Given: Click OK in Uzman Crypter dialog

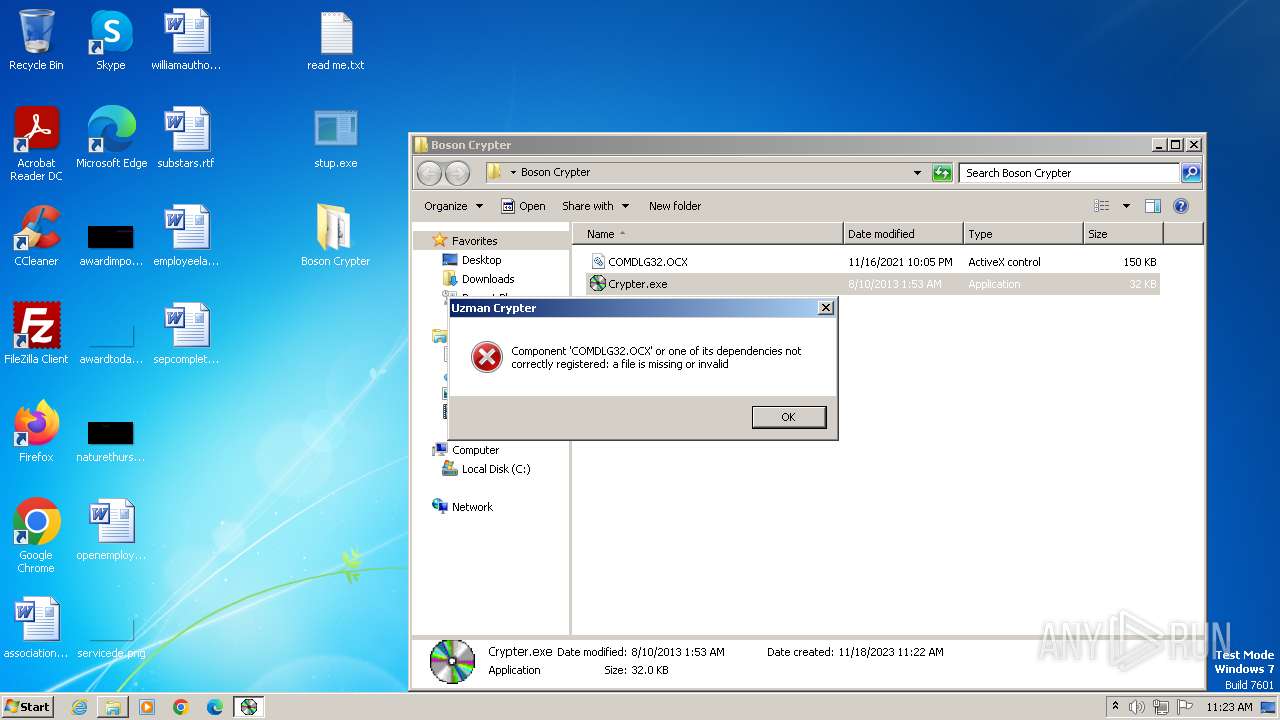Looking at the screenshot, I should [789, 417].
